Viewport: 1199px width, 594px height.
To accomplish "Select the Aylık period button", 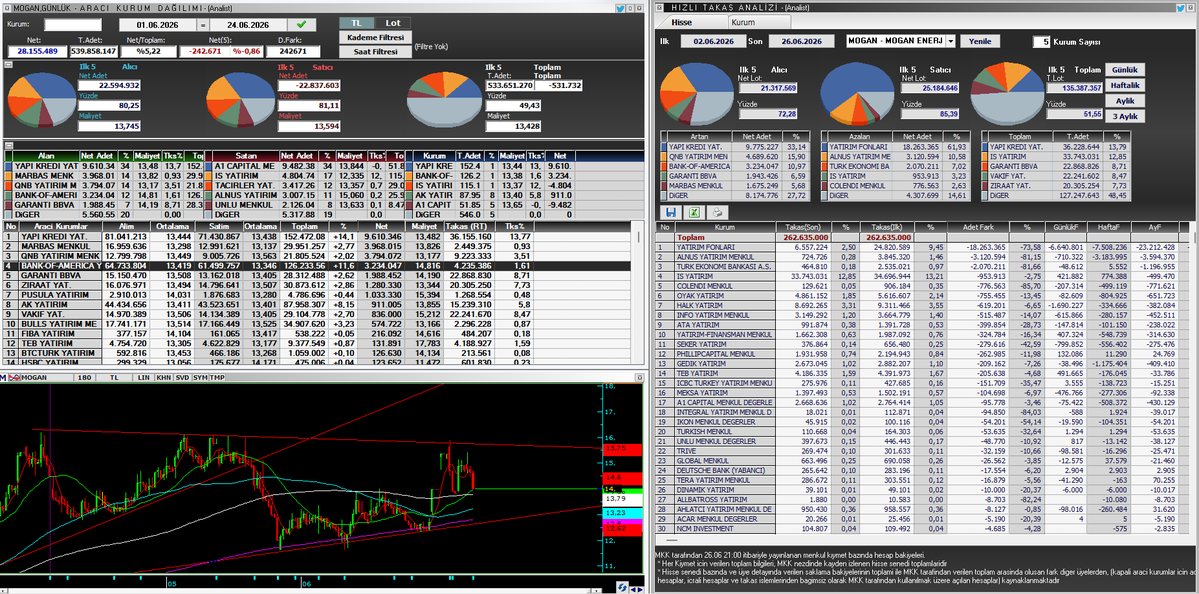I will 1124,101.
